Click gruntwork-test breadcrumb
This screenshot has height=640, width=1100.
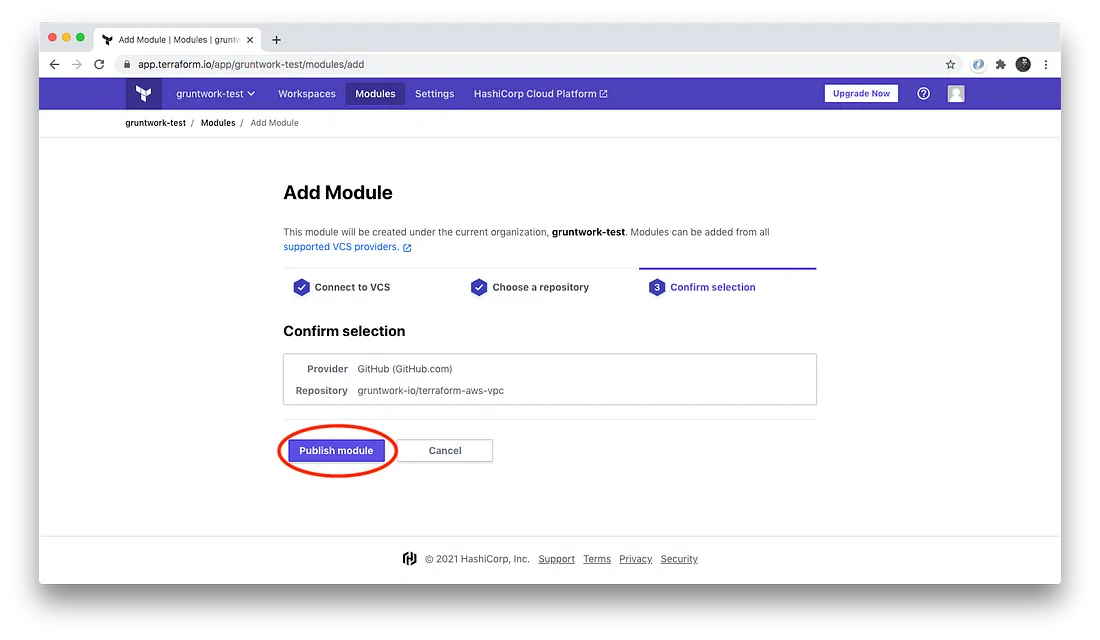(x=156, y=123)
